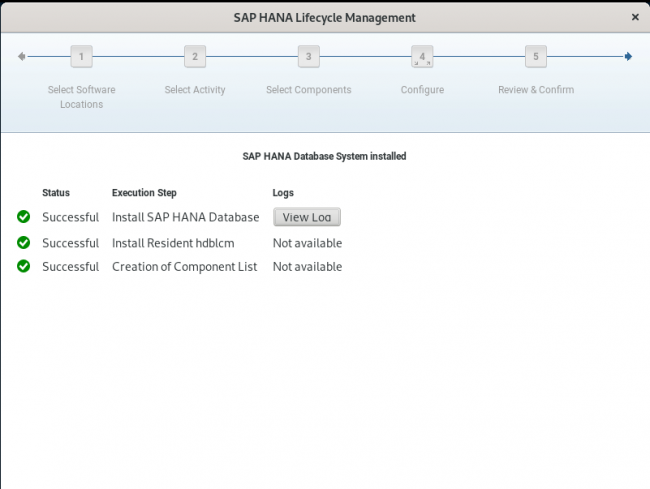Select wizard step 3 box

[308, 56]
